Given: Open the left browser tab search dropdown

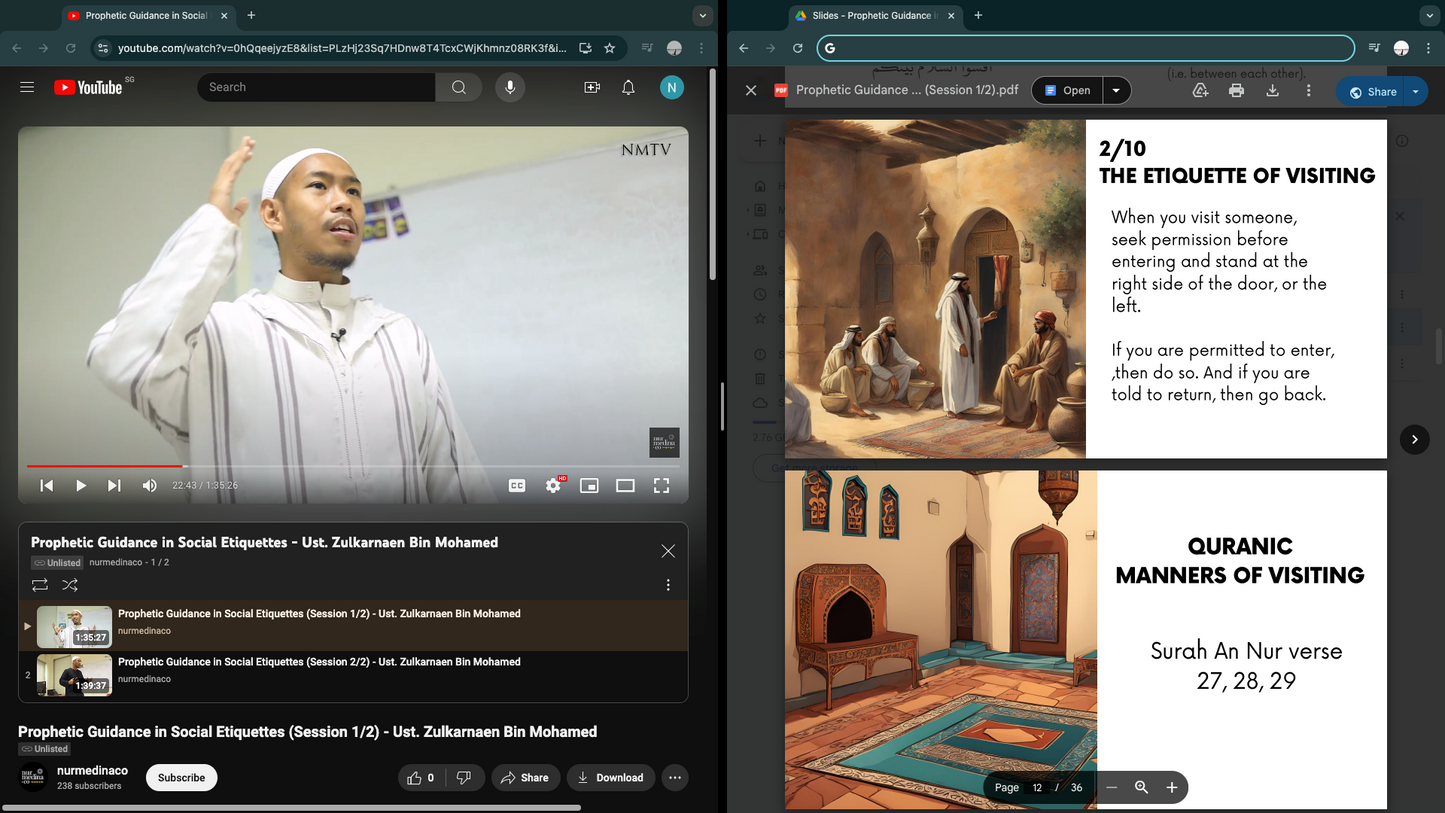Looking at the screenshot, I should pyautogui.click(x=703, y=15).
